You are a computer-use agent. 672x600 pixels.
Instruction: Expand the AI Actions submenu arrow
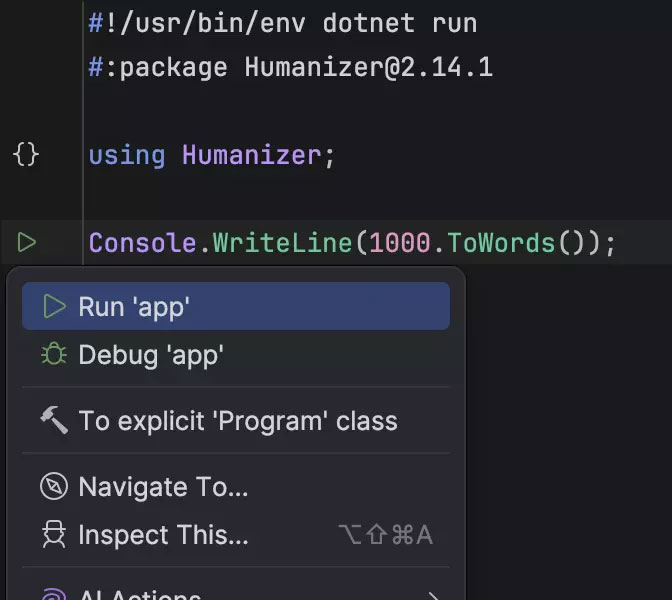(433, 594)
